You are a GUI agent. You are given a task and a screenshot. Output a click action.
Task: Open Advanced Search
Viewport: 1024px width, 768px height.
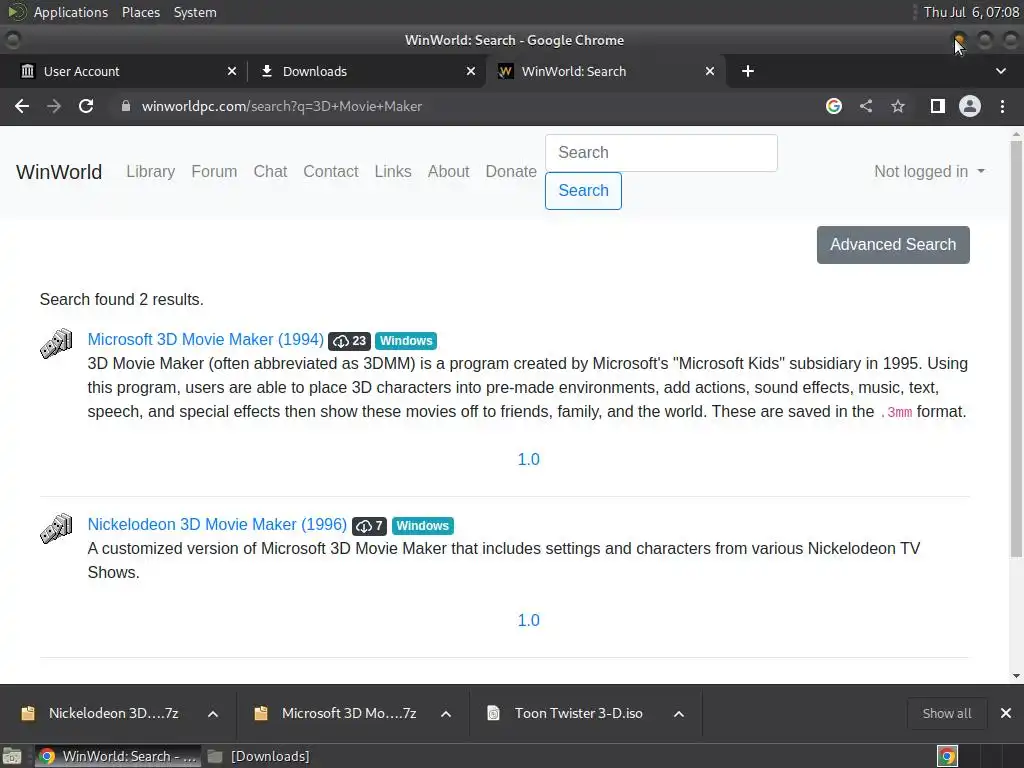pyautogui.click(x=893, y=245)
